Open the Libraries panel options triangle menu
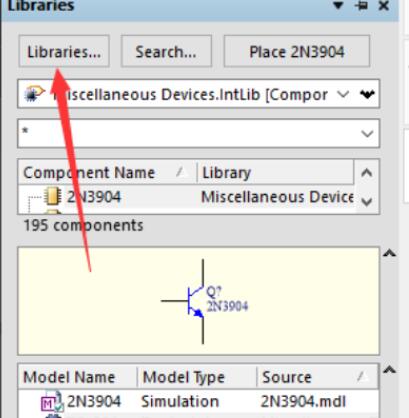 (338, 5)
